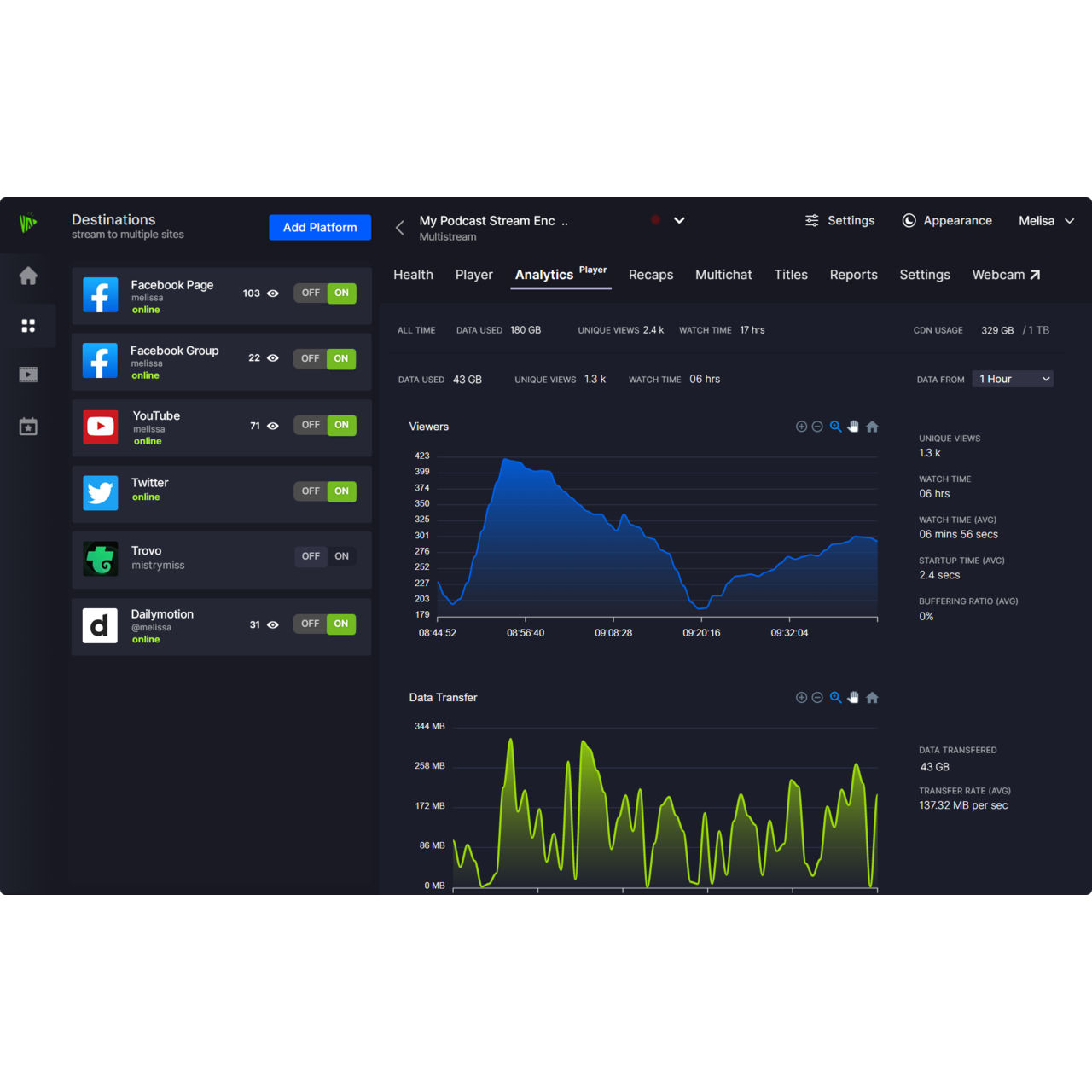
Task: Select pan hand tool on Data Transfer chart
Action: click(x=853, y=698)
